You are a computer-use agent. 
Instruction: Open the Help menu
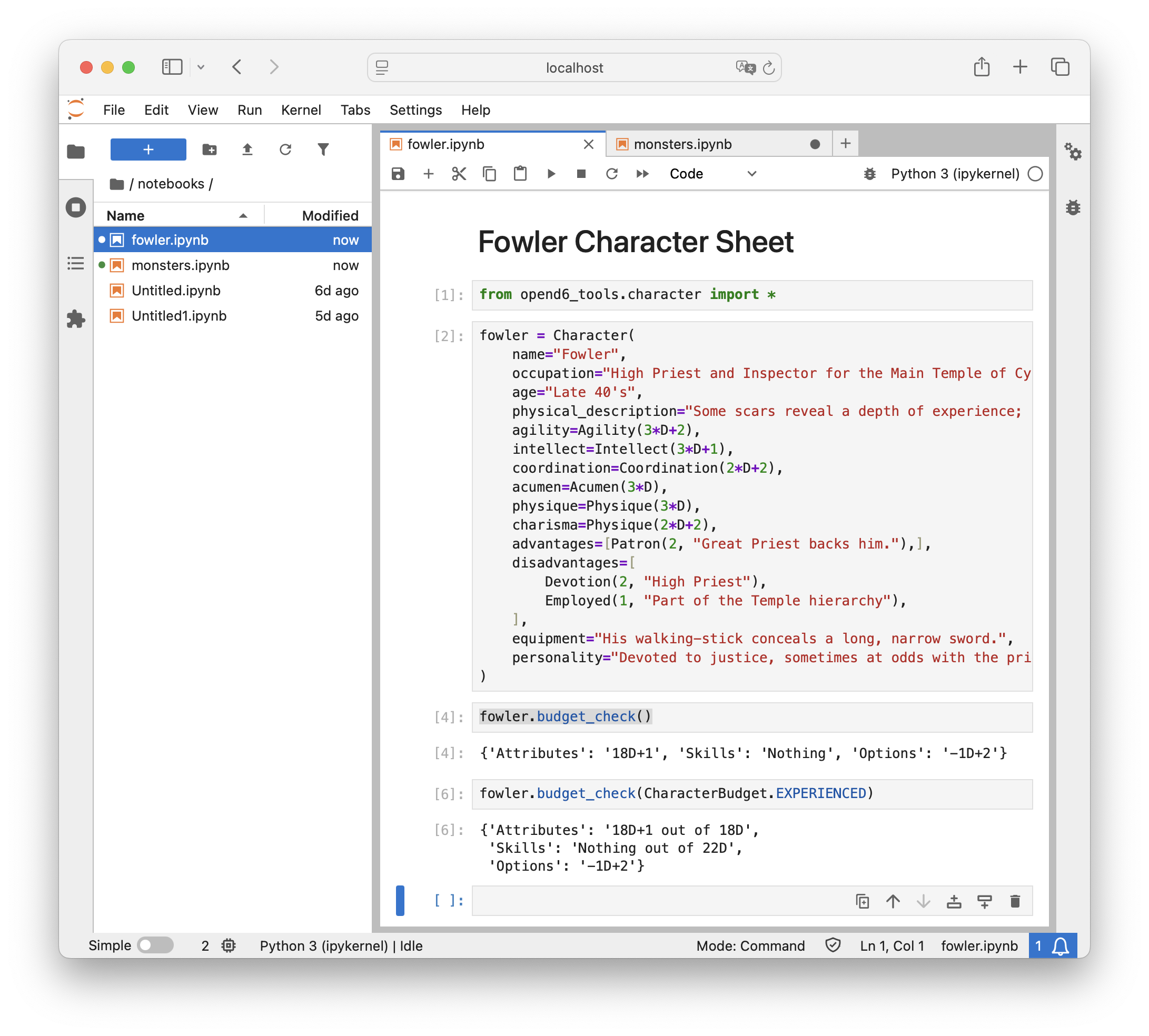[476, 110]
